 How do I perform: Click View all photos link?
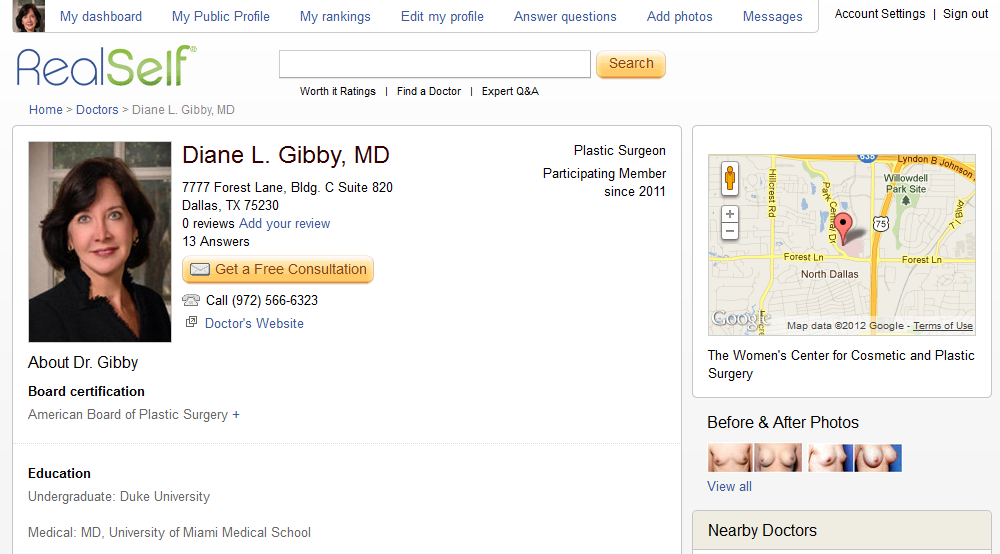[x=729, y=487]
